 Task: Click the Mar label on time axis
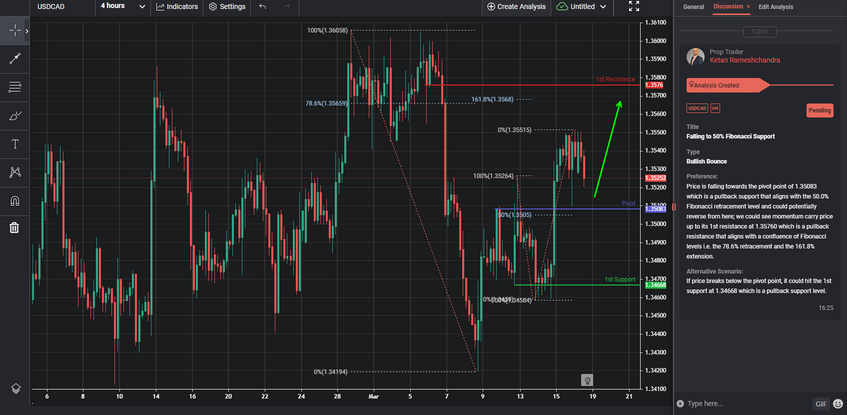click(373, 396)
